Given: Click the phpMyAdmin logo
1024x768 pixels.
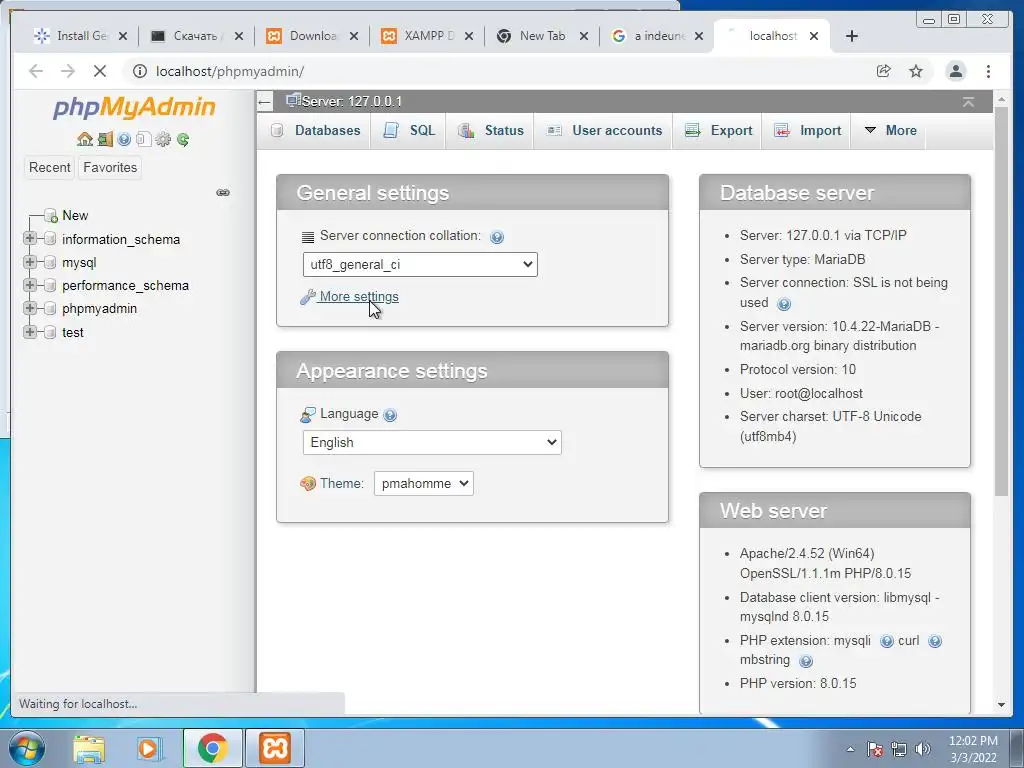Looking at the screenshot, I should click(x=134, y=107).
